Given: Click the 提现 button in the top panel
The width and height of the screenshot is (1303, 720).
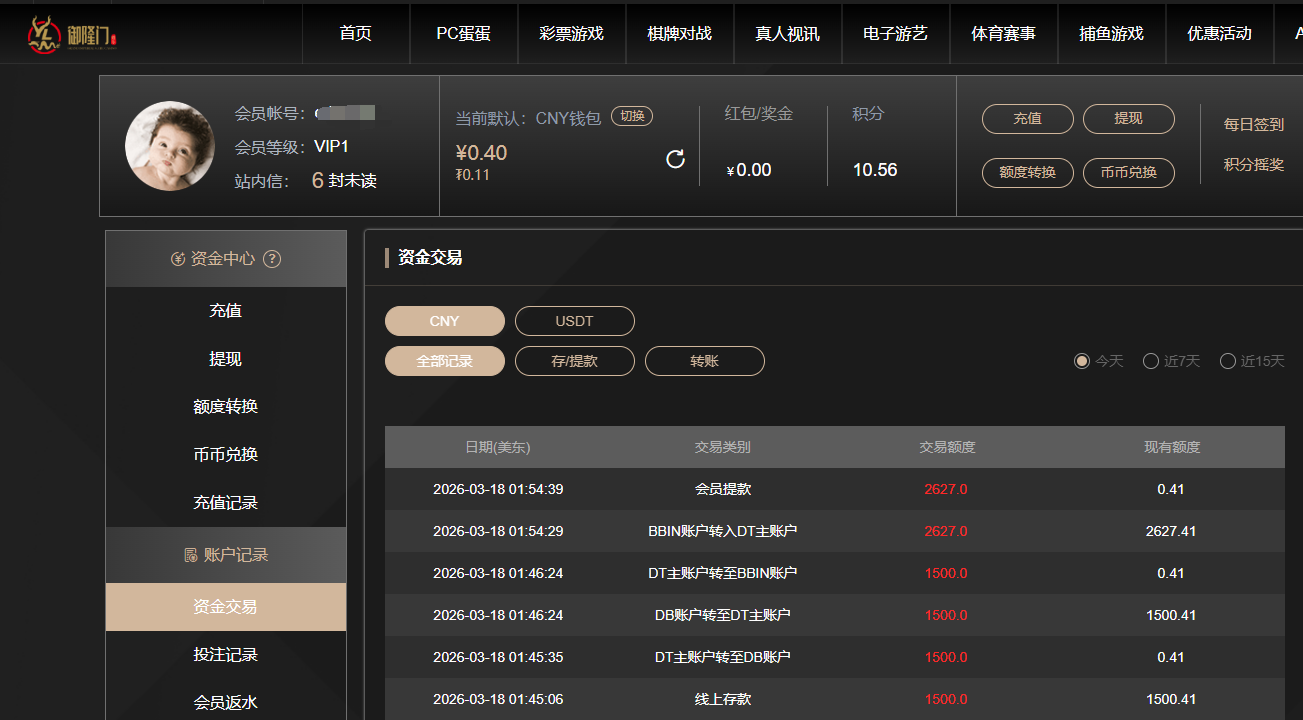Looking at the screenshot, I should (1128, 118).
